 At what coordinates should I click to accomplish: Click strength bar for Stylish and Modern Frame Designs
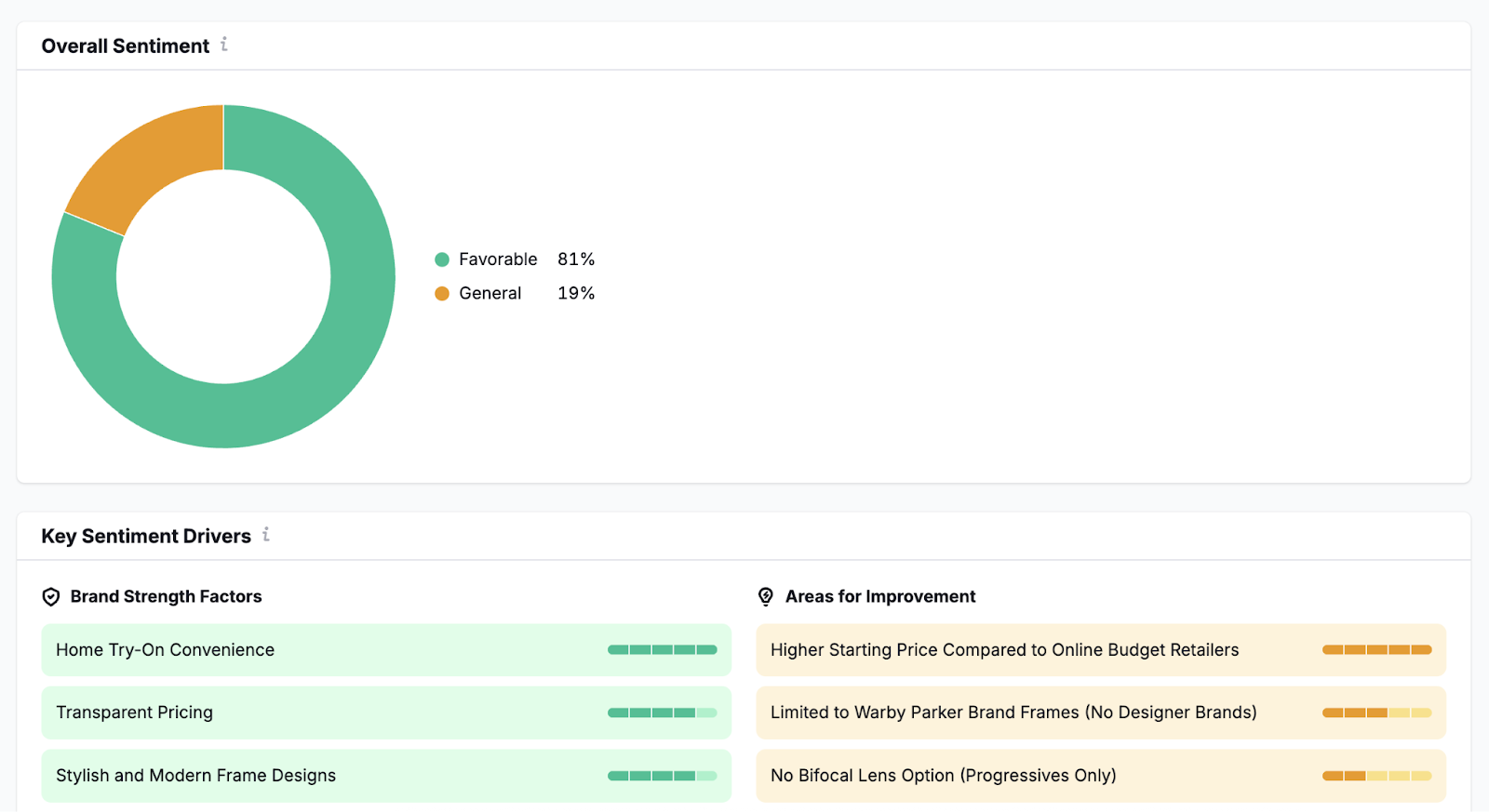663,776
